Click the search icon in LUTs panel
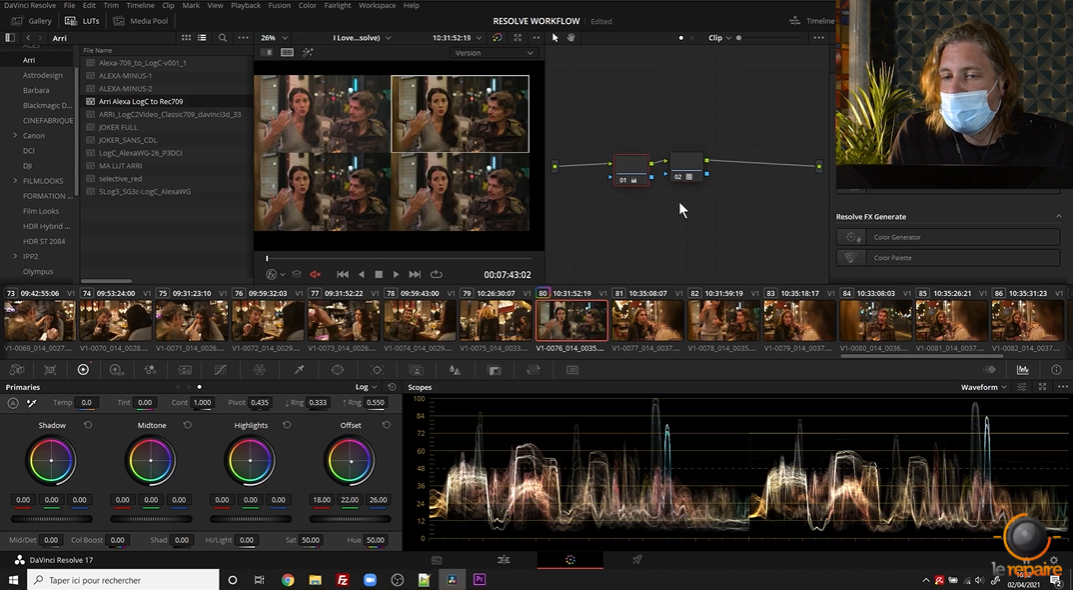The height and width of the screenshot is (591, 1073). pos(222,38)
